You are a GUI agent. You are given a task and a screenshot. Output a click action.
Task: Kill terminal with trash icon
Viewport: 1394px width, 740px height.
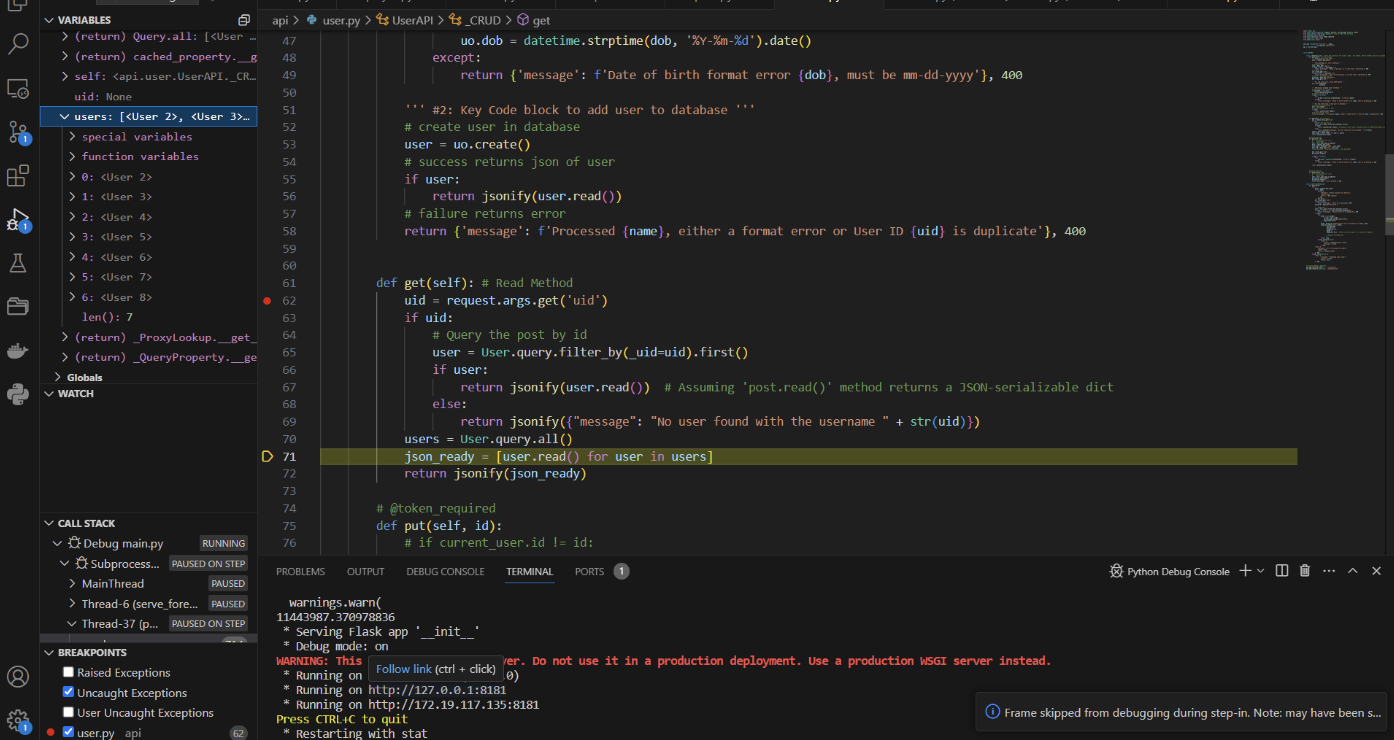[1305, 571]
